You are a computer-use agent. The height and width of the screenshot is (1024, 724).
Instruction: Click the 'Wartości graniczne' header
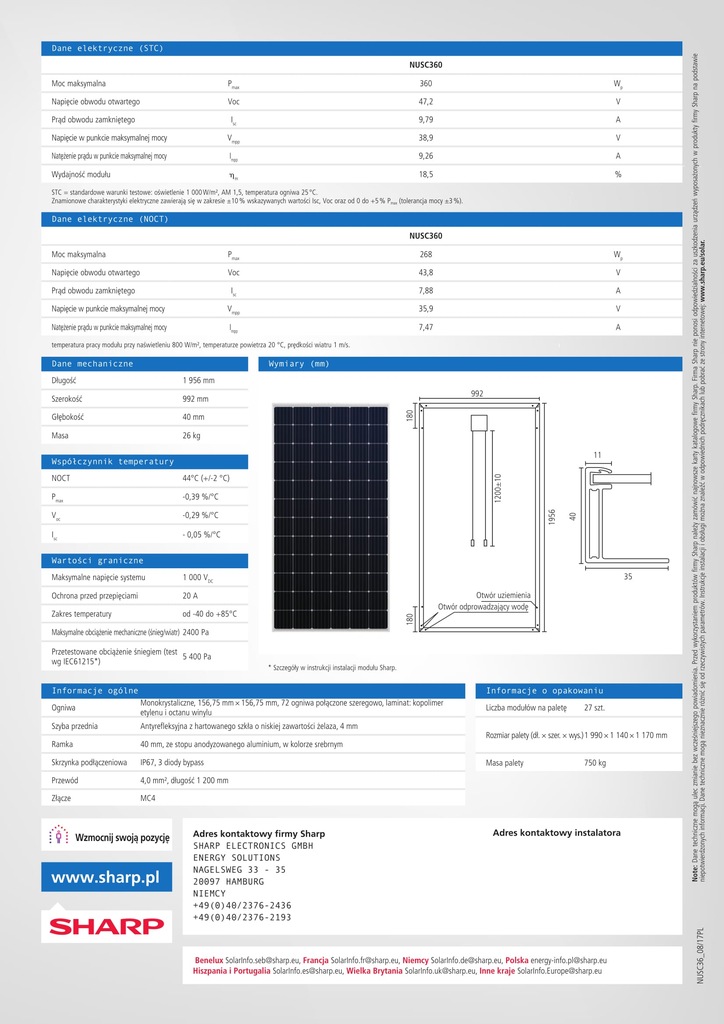click(145, 561)
